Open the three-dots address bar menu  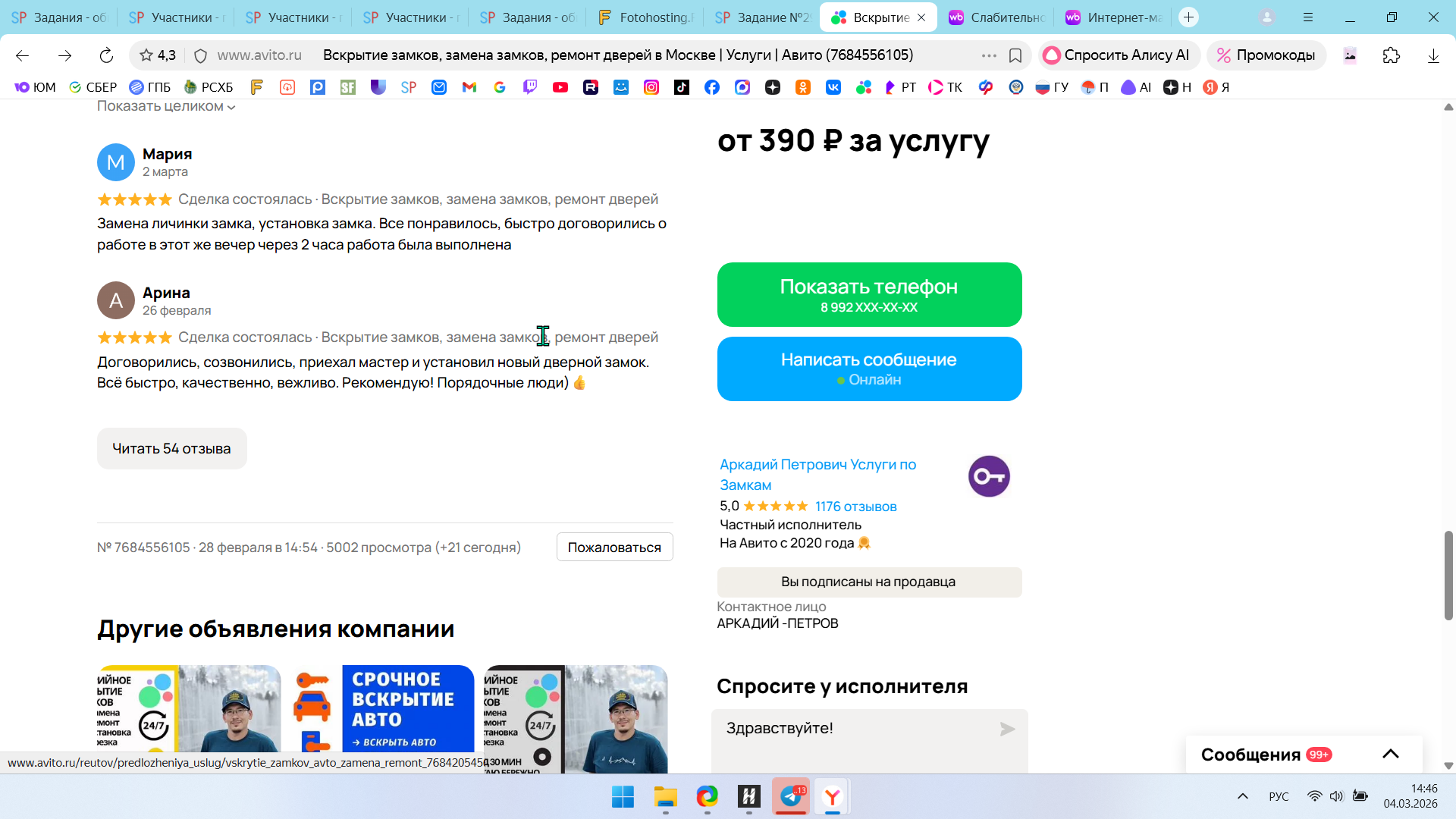click(x=989, y=55)
